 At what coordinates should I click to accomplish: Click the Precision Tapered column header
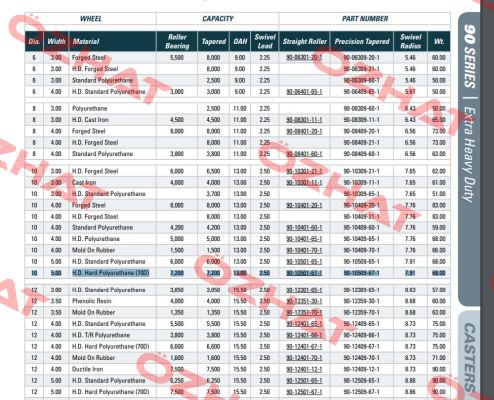[x=362, y=41]
